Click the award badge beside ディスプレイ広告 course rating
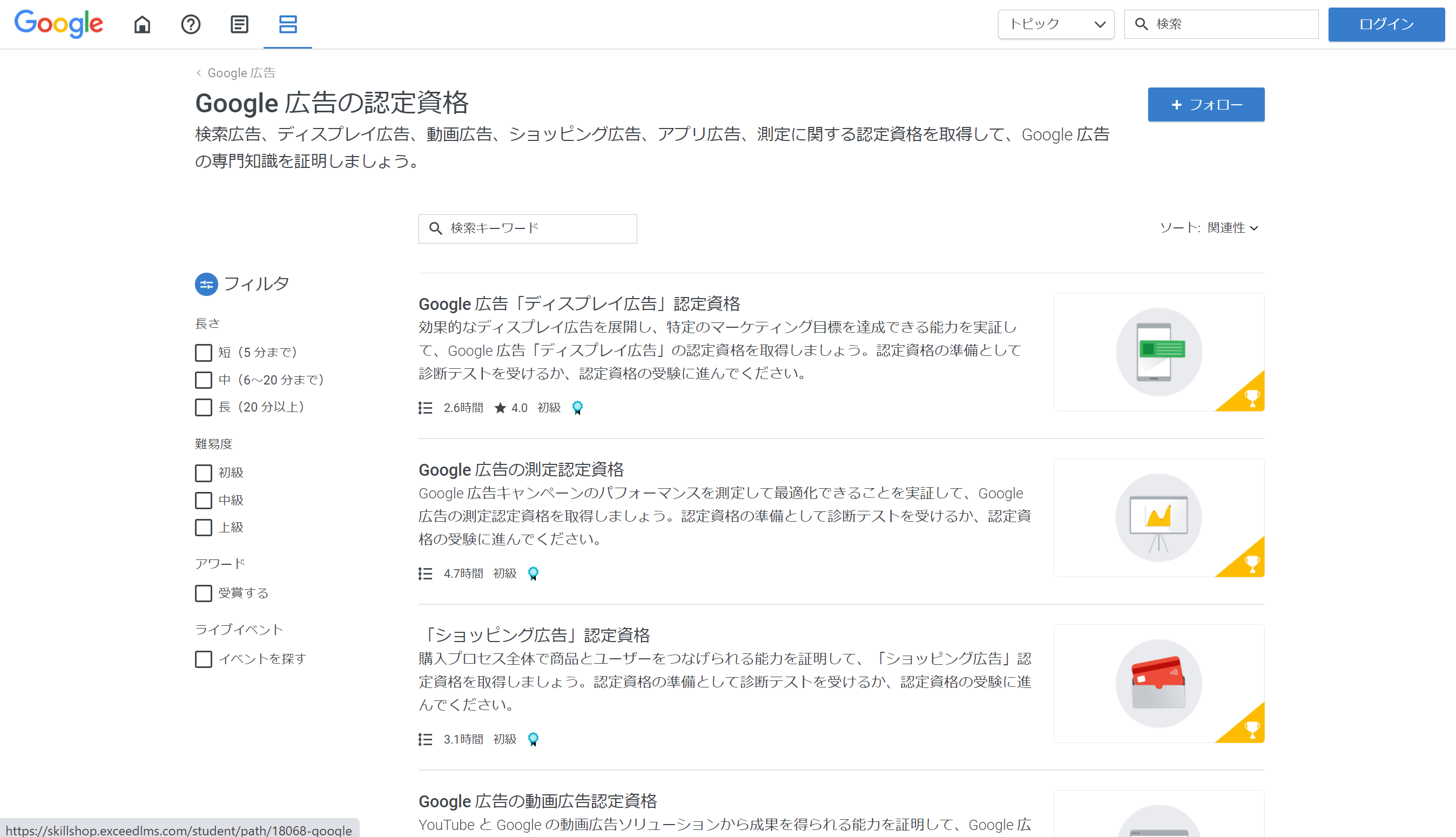The image size is (1456, 837). tap(577, 408)
